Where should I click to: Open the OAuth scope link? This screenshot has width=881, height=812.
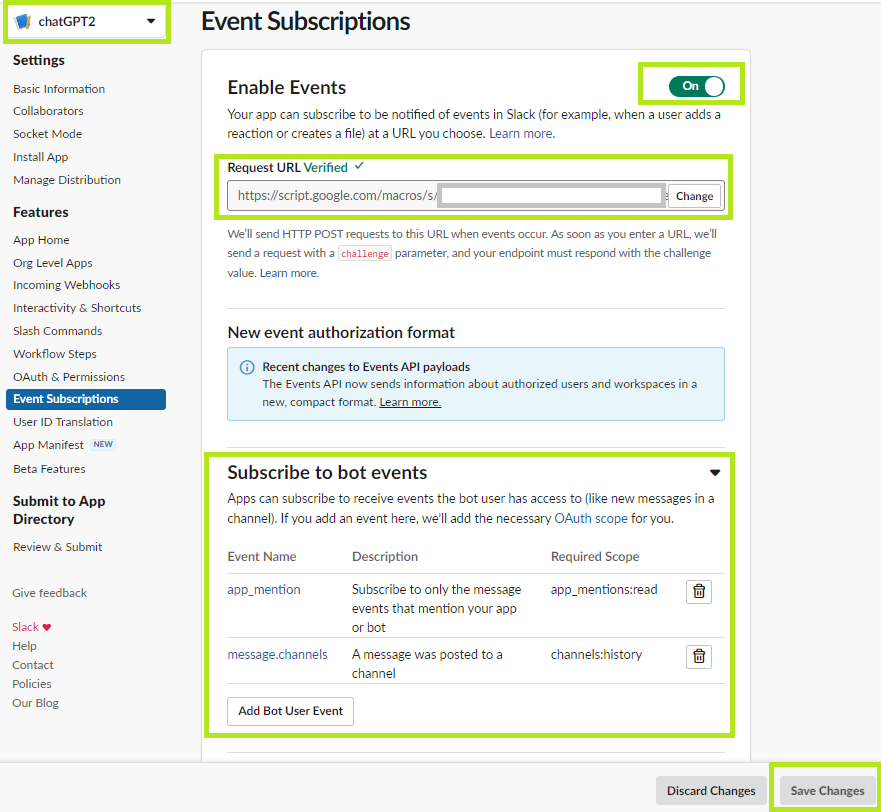[x=591, y=519]
